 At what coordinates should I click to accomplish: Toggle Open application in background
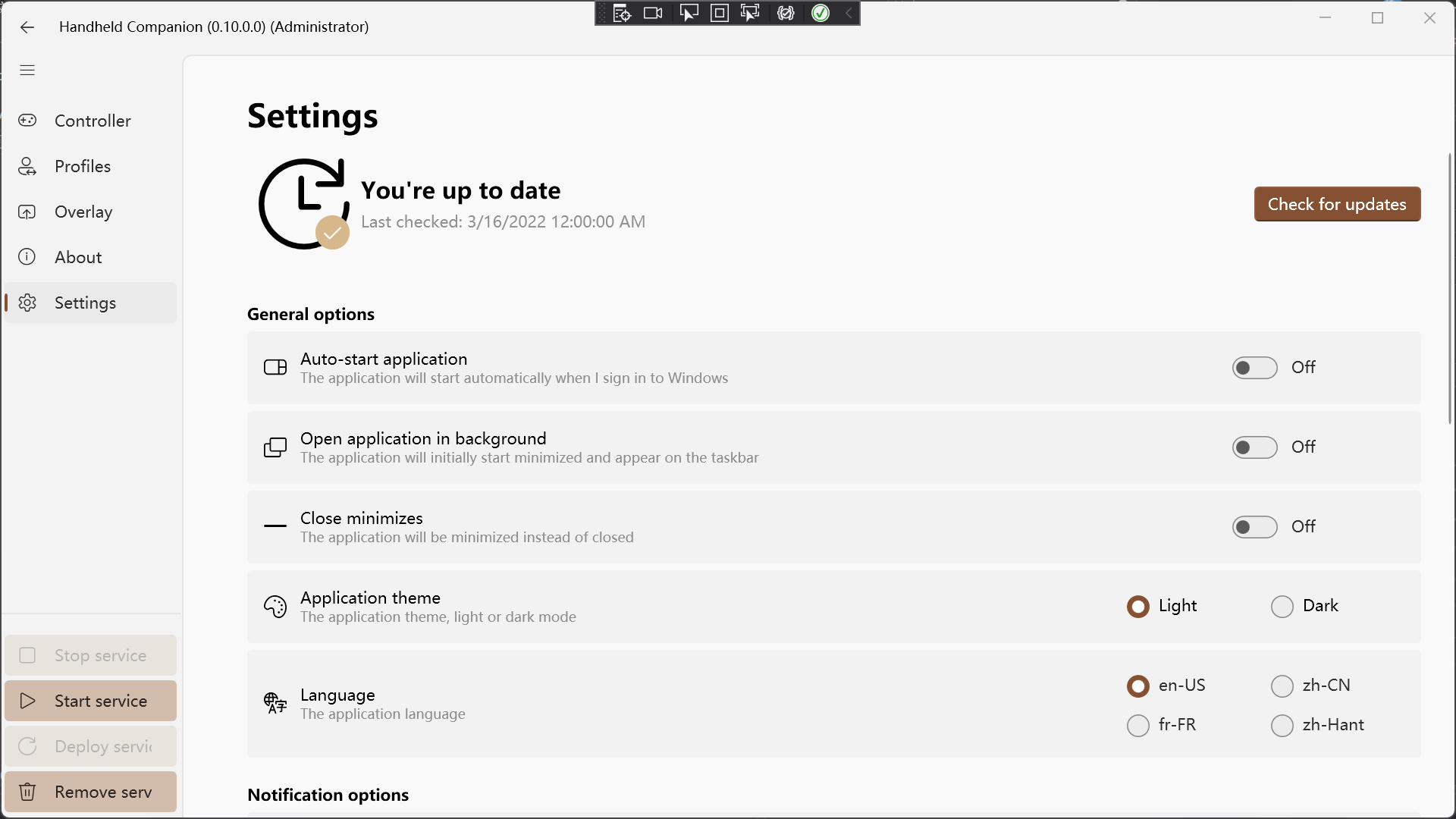pyautogui.click(x=1254, y=447)
